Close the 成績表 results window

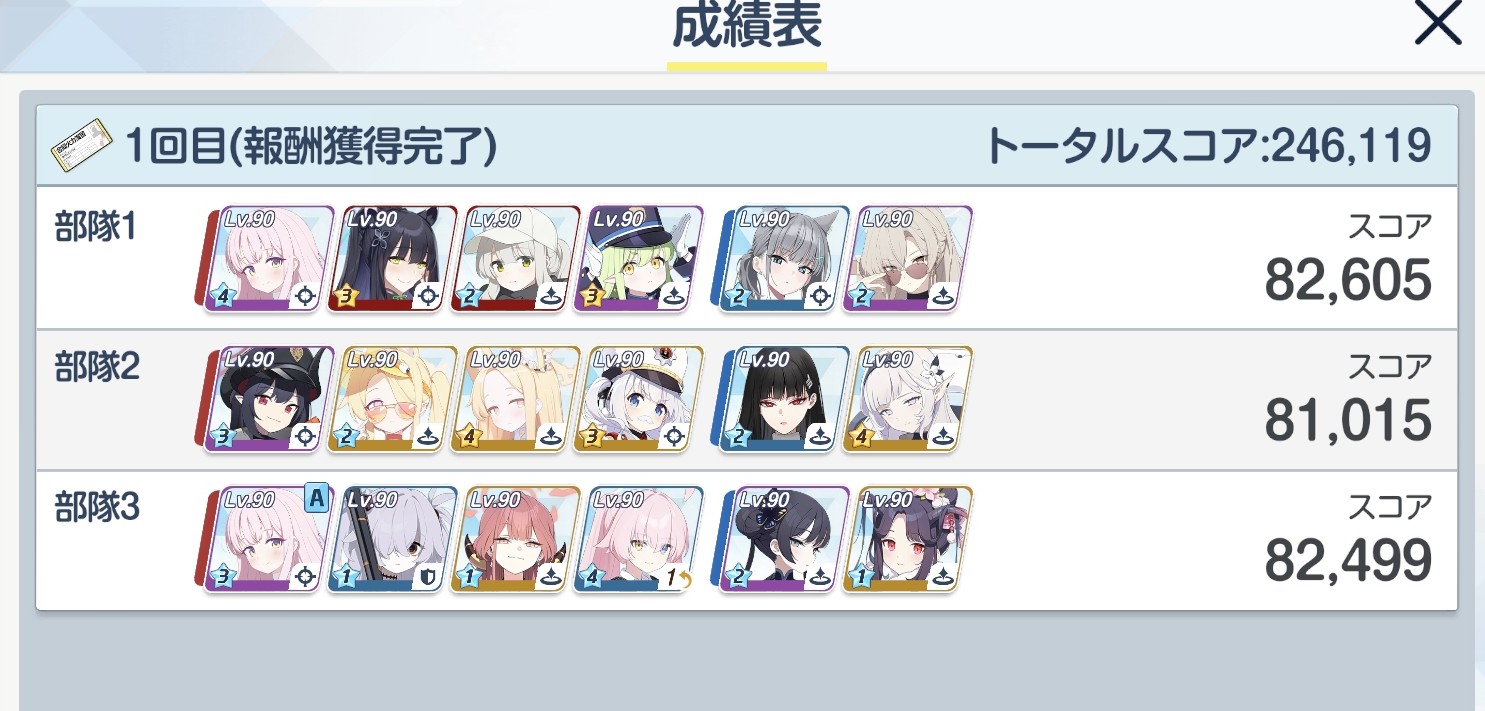pos(1438,27)
